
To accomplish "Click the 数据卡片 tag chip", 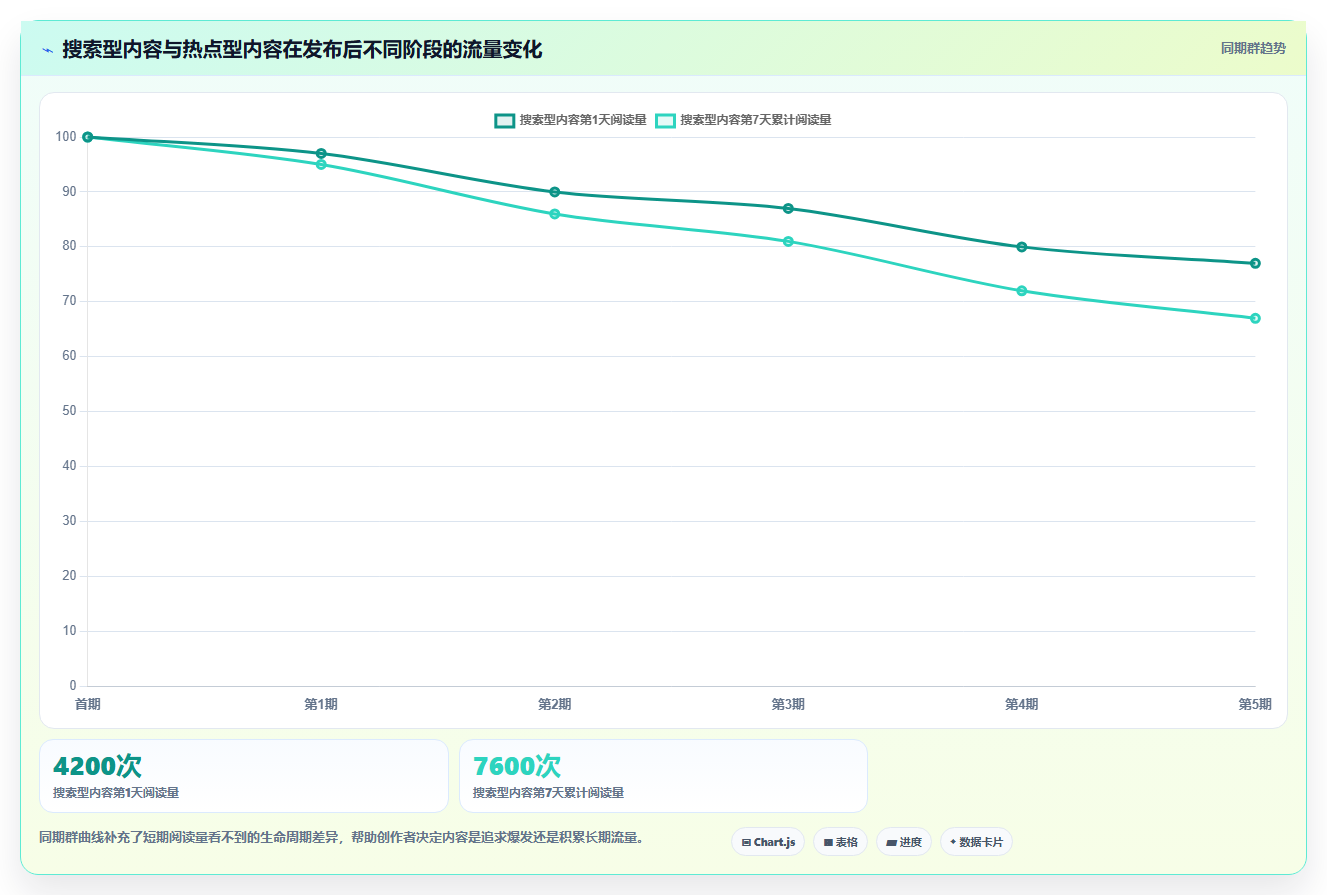I will [x=976, y=842].
